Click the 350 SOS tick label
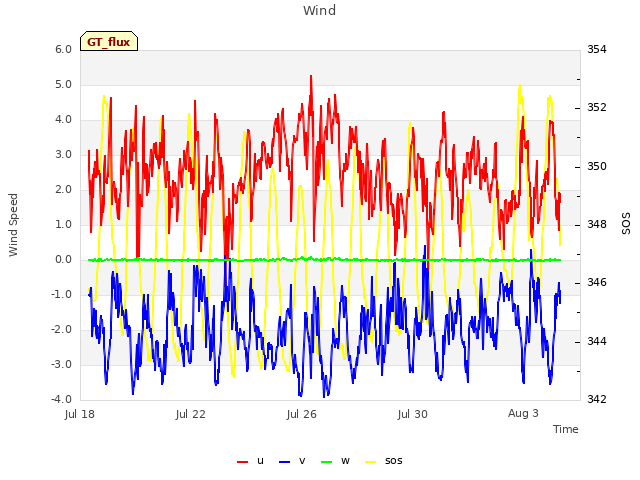This screenshot has height=480, width=640. [597, 167]
